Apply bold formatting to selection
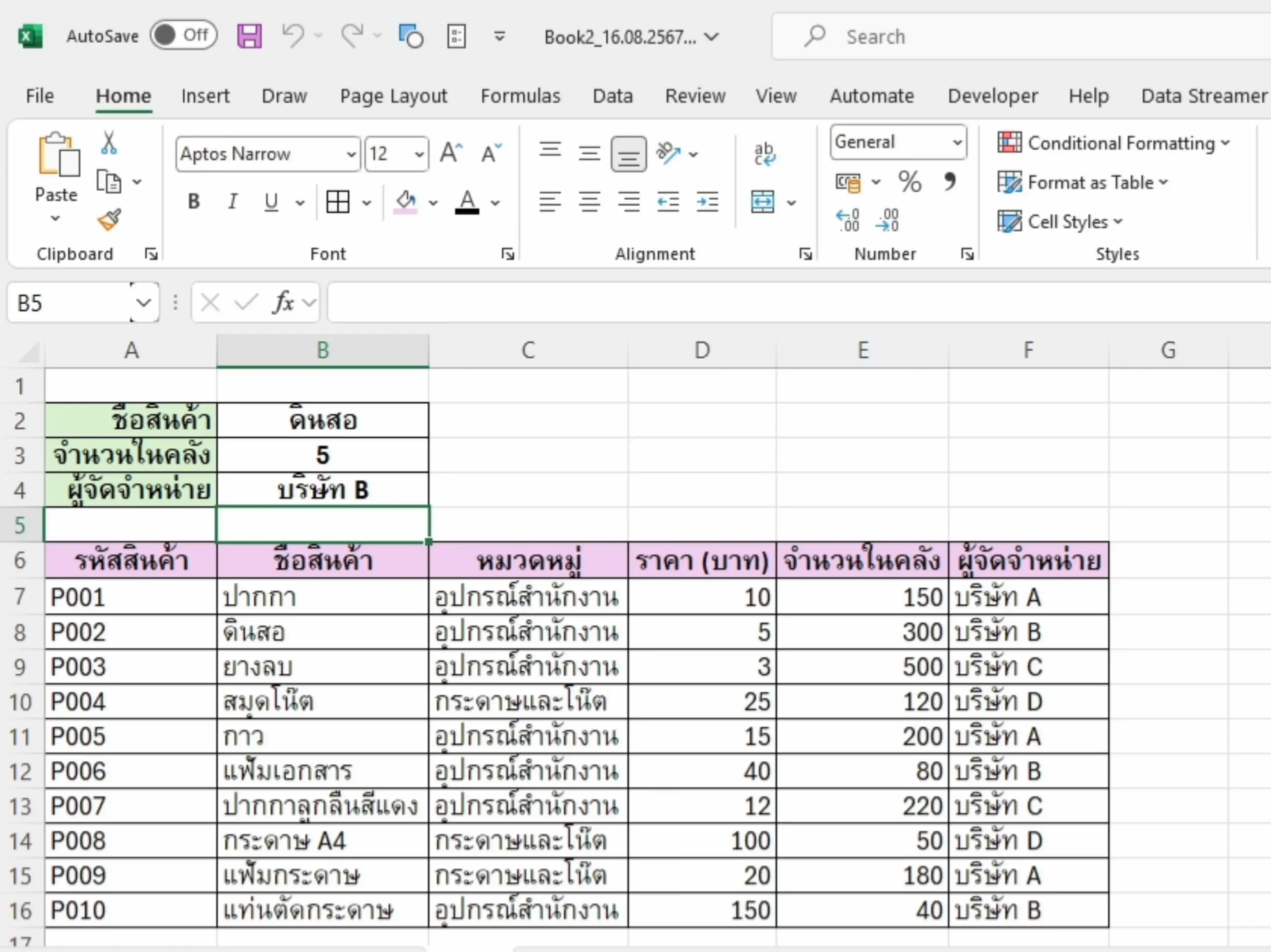This screenshot has width=1271, height=952. [x=193, y=201]
